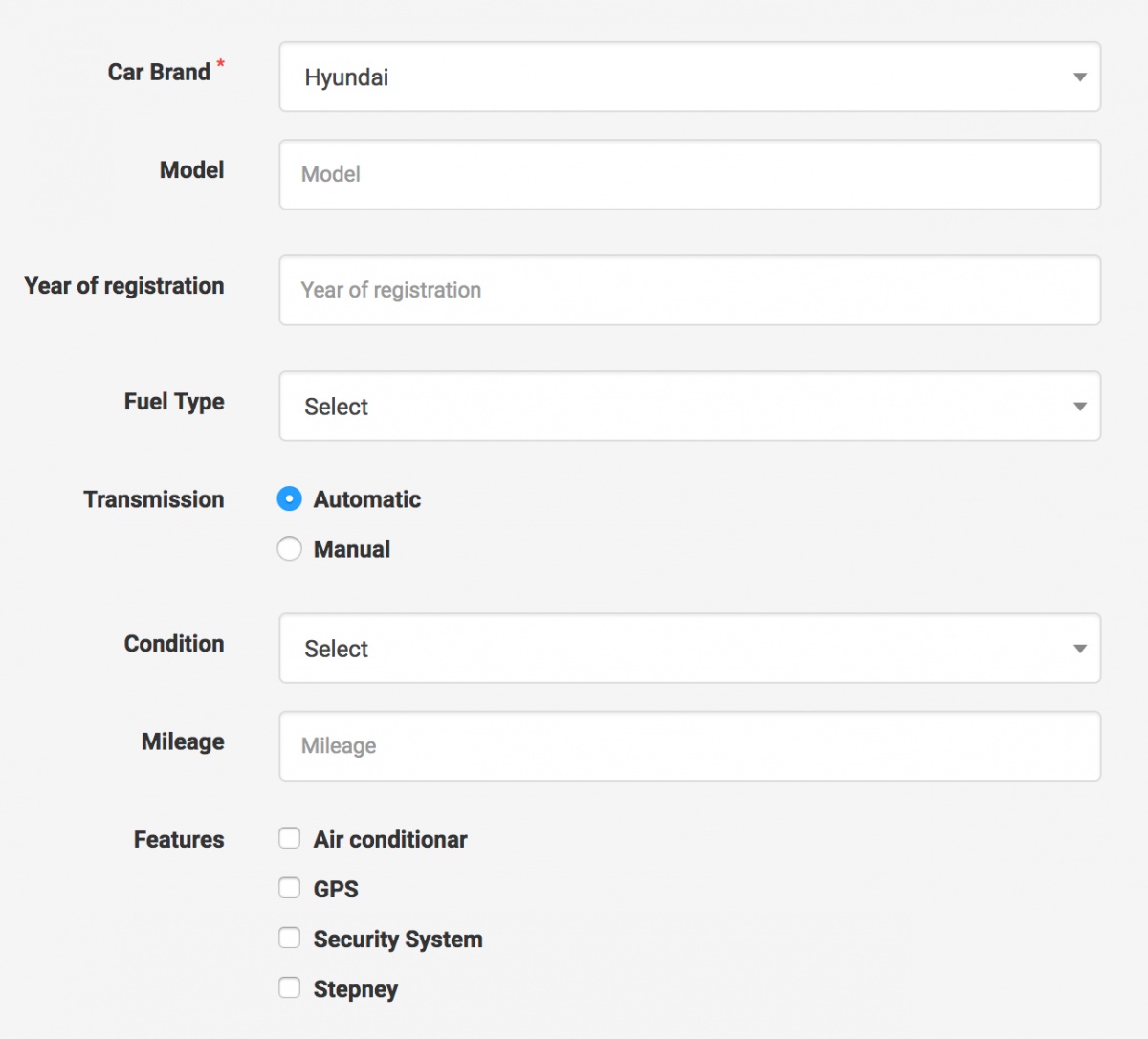Check the Security System checkbox
1148x1039 pixels.
(x=289, y=939)
